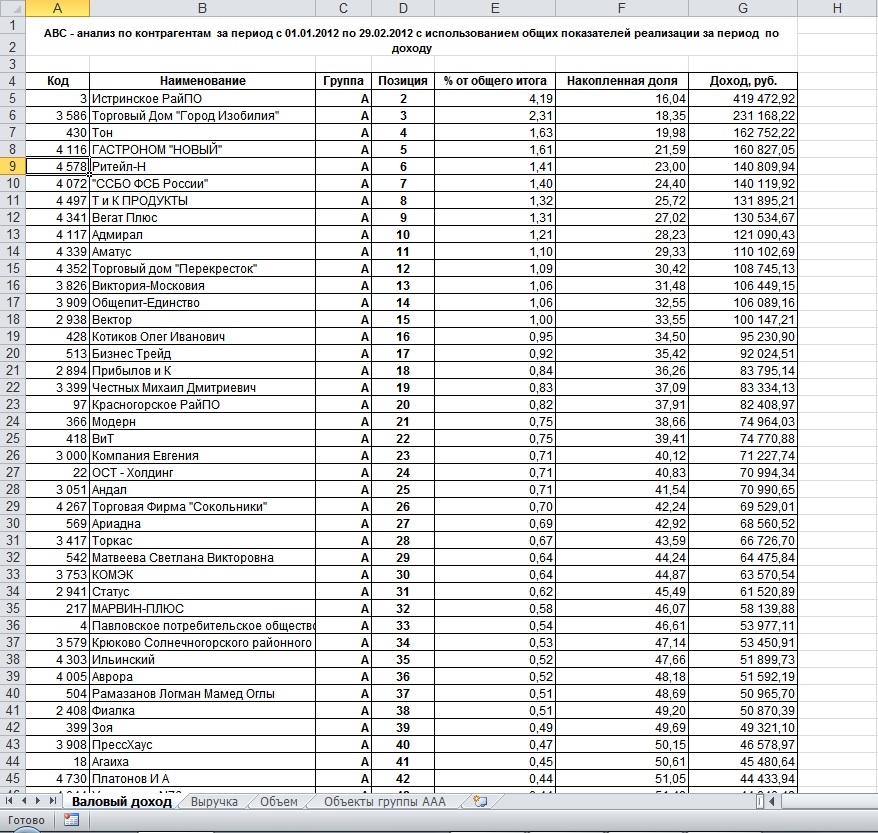Click the tab split handle beside the scrollbar
Screen dimensions: 878x833
759,801
